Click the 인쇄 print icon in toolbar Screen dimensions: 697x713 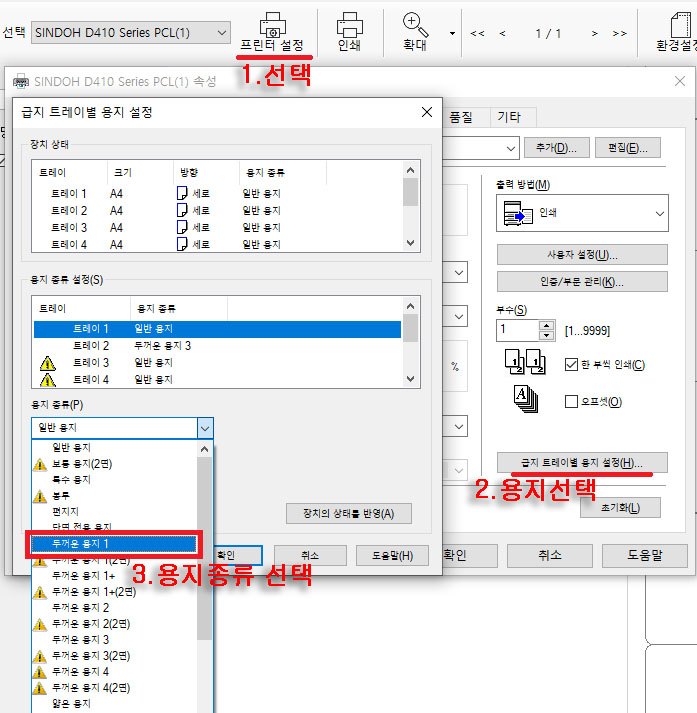point(349,25)
